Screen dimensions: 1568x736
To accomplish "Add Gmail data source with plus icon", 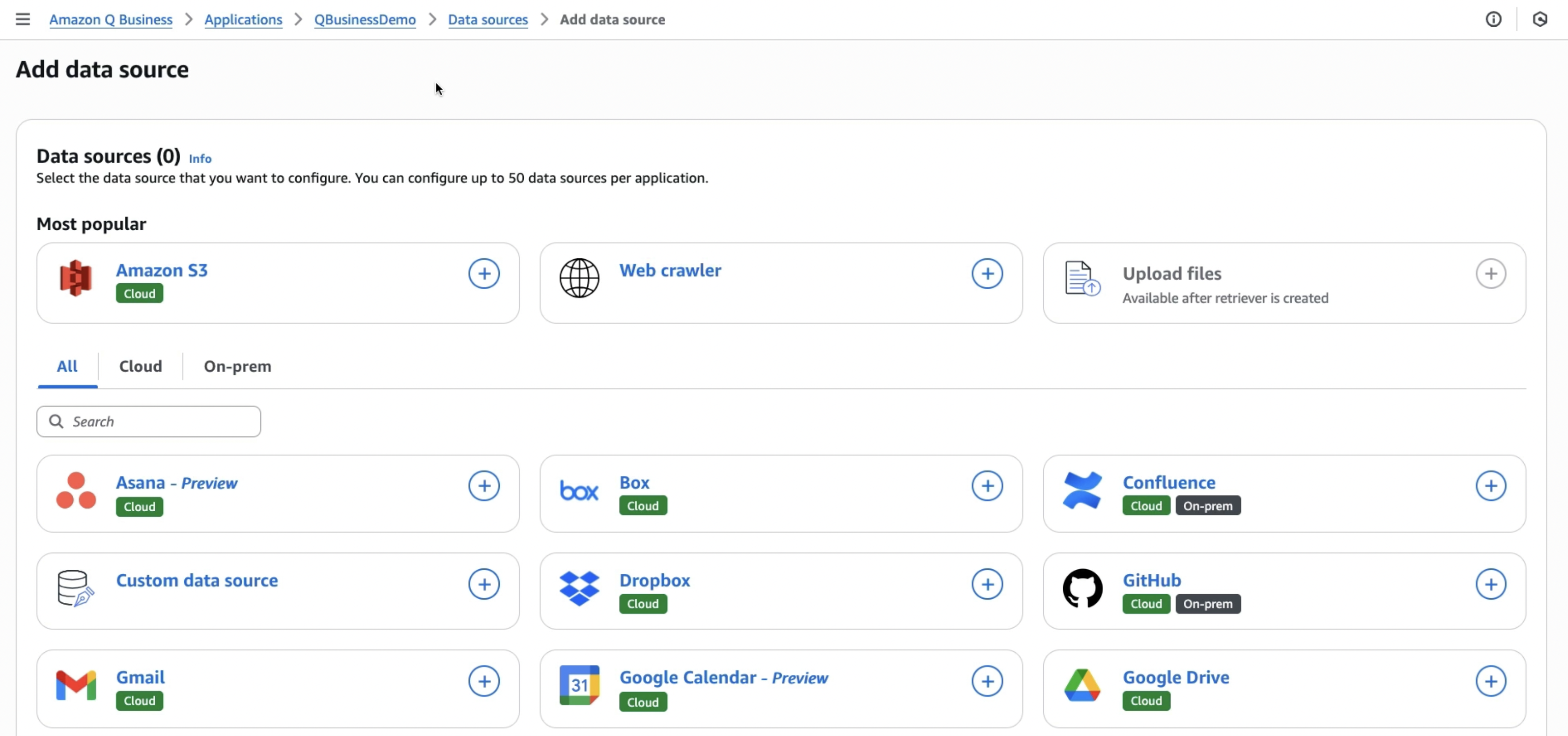I will click(x=484, y=681).
